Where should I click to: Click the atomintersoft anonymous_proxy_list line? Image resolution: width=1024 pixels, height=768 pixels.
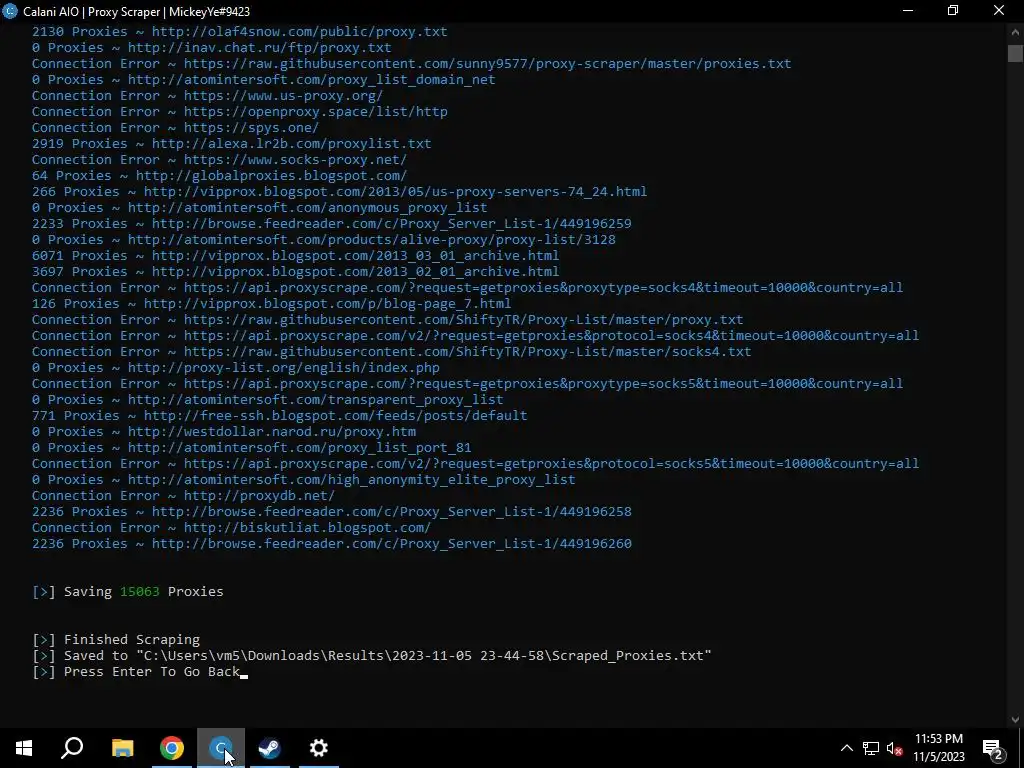260,207
